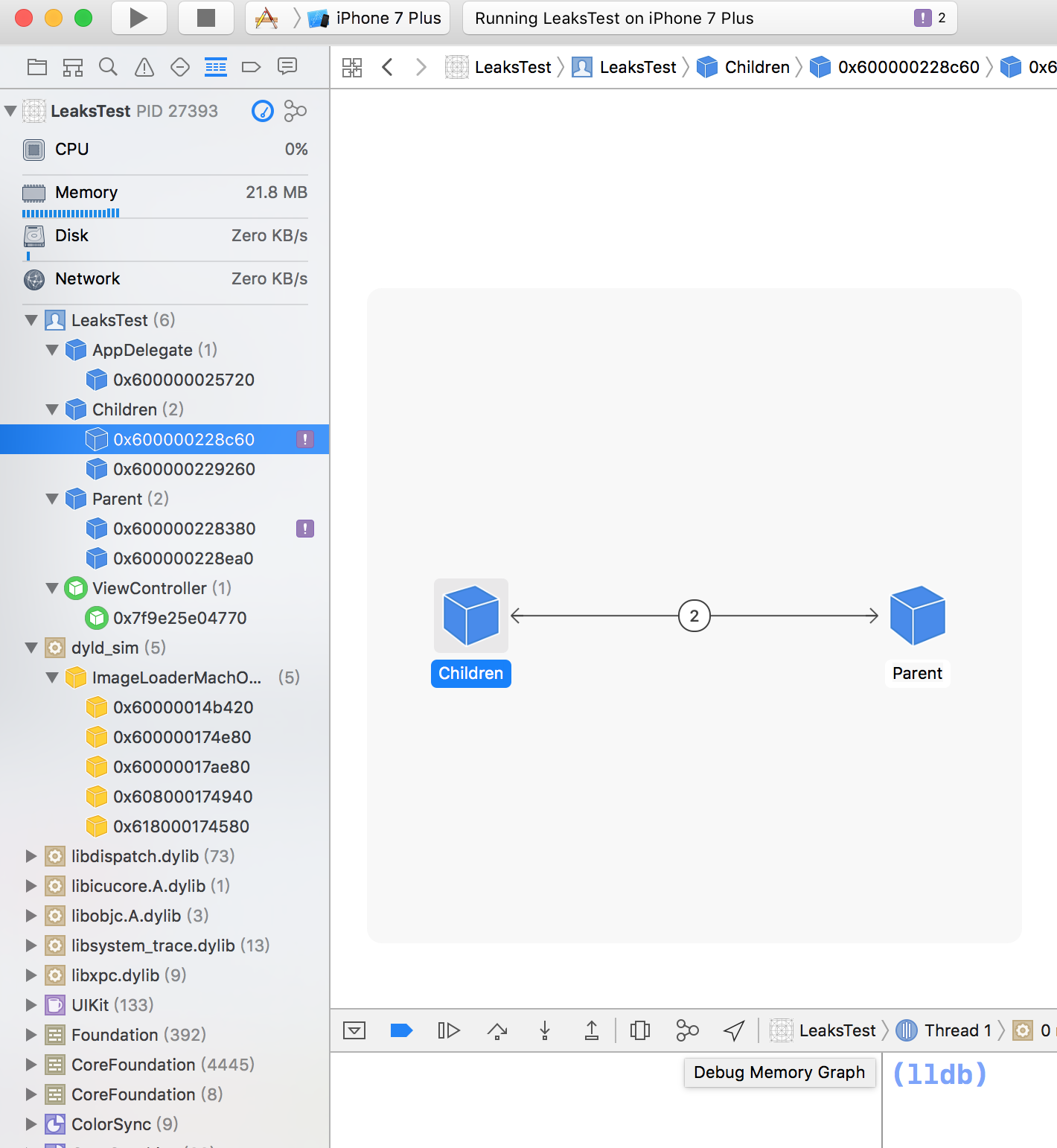The image size is (1057, 1148).
Task: Collapse the Children (2) node
Action: coord(52,409)
